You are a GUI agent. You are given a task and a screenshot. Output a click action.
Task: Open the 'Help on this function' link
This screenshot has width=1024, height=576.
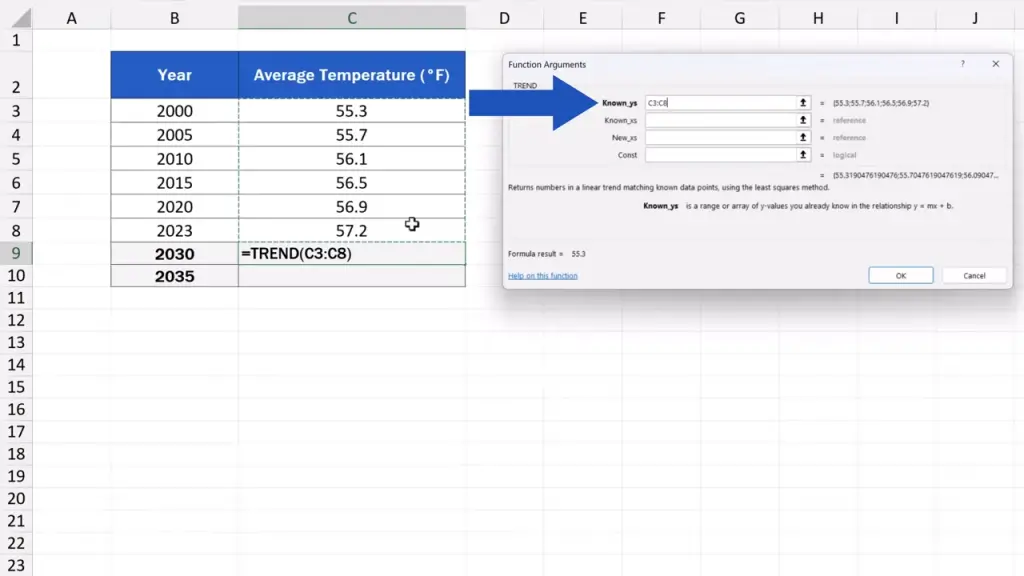coord(542,276)
